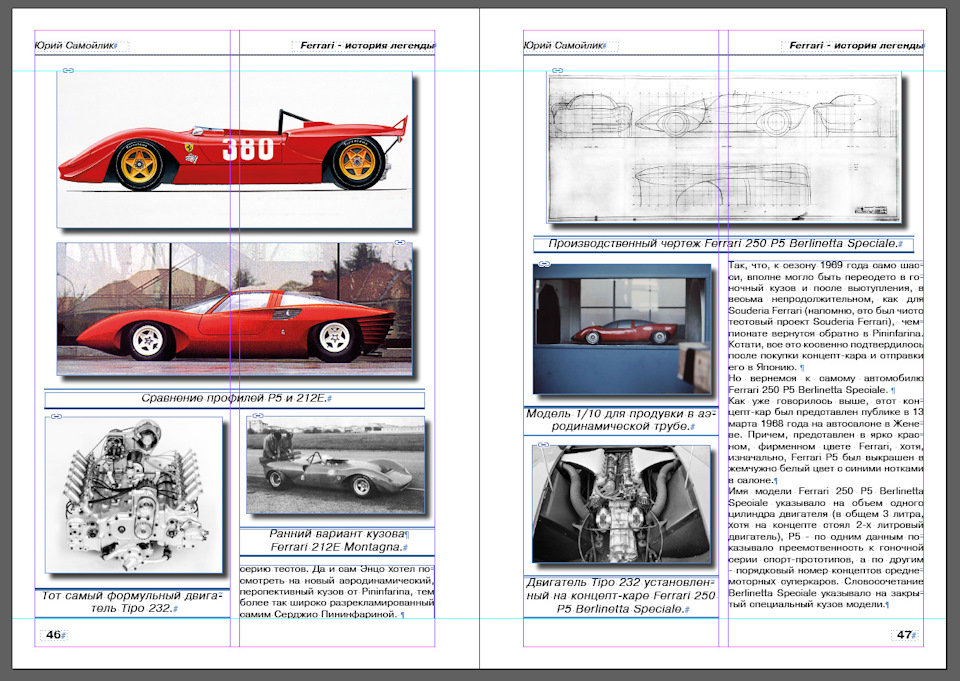
Task: Click header 'Ferrari - история легенды' on page 46
Action: pos(367,46)
